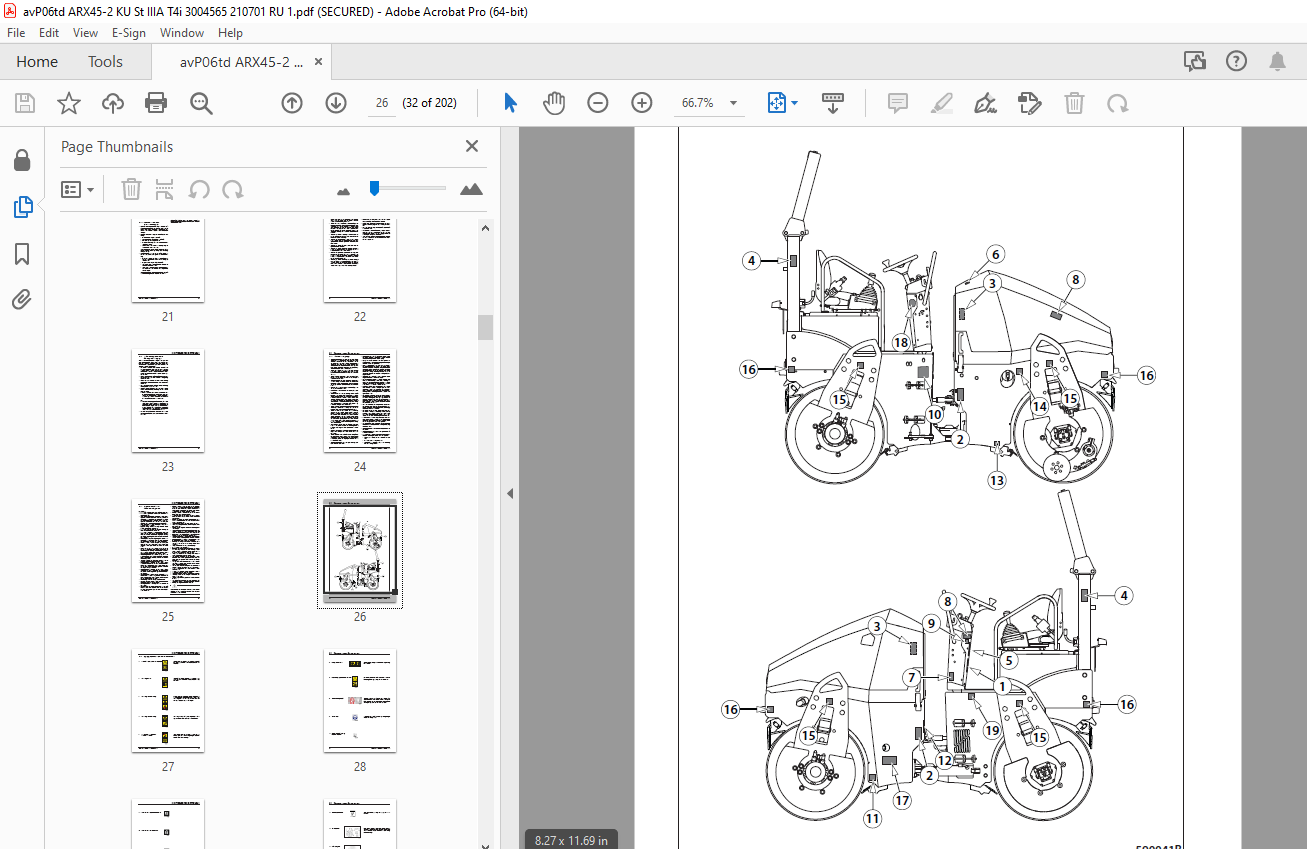Click the thumbnails panel scroll up arrow
Image resolution: width=1307 pixels, height=849 pixels.
[486, 227]
